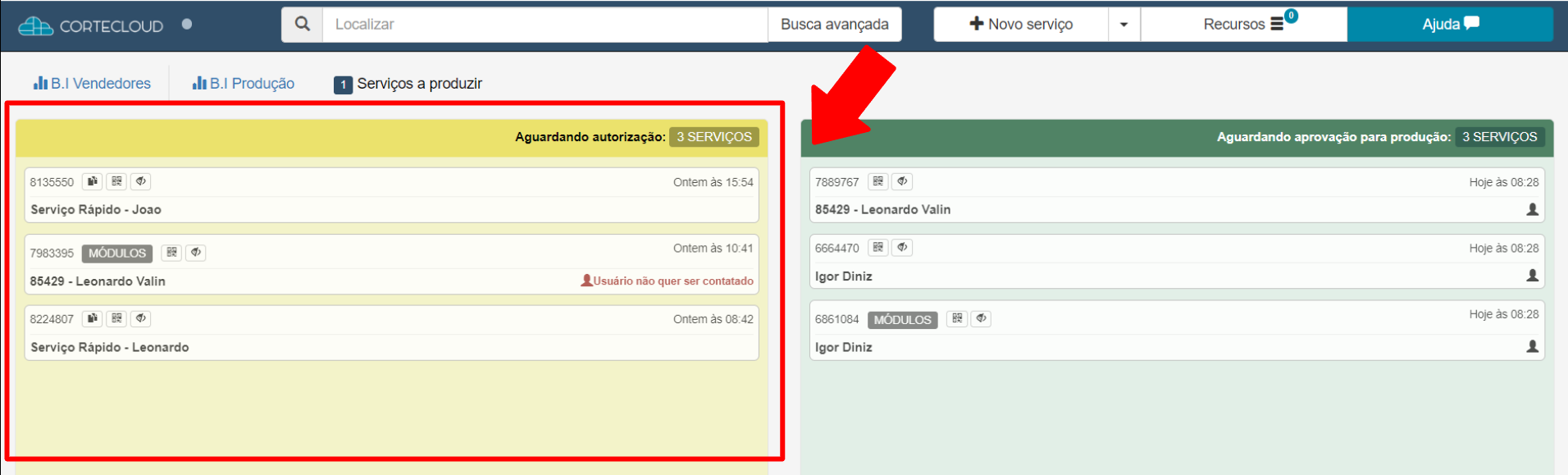
Task: Open the QR code for service 8135550
Action: 116,181
